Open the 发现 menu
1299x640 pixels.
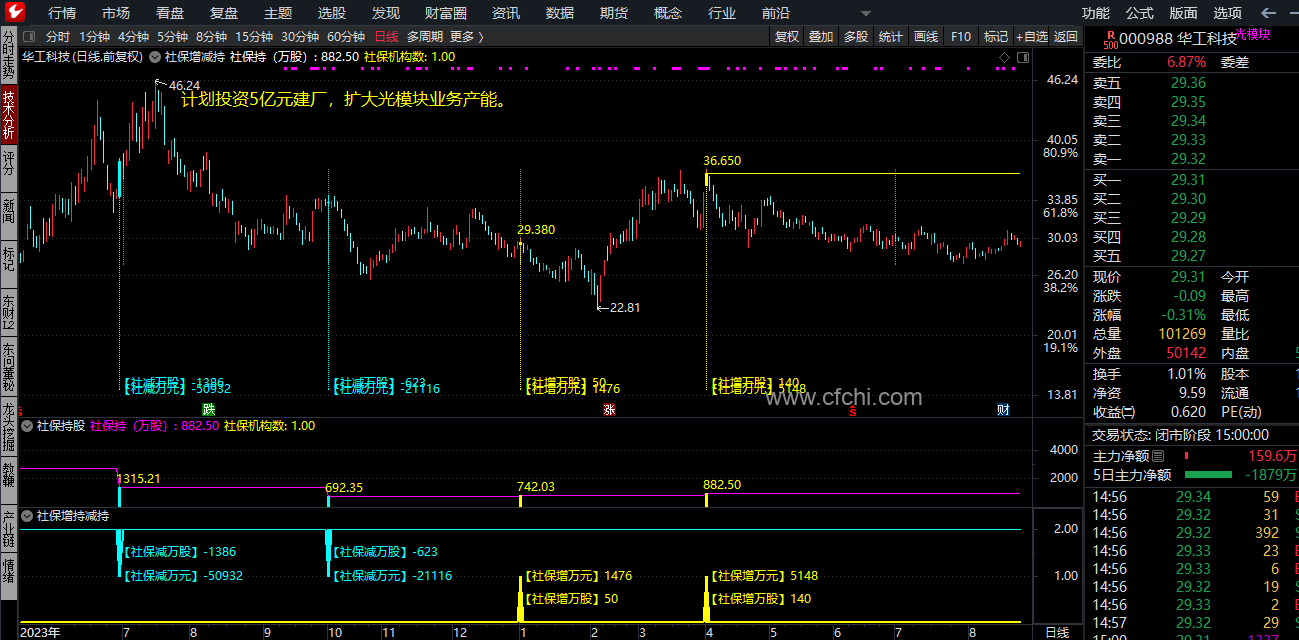[x=386, y=13]
